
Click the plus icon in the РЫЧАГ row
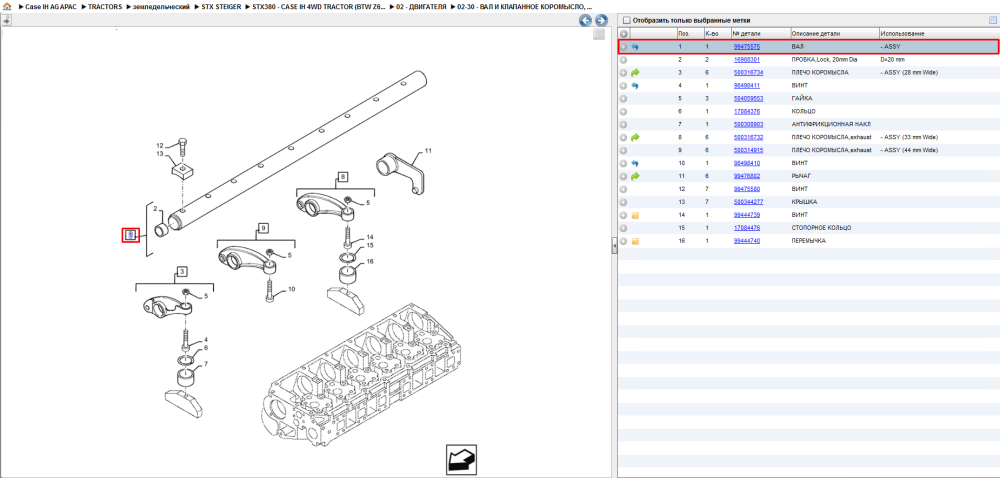point(624,176)
